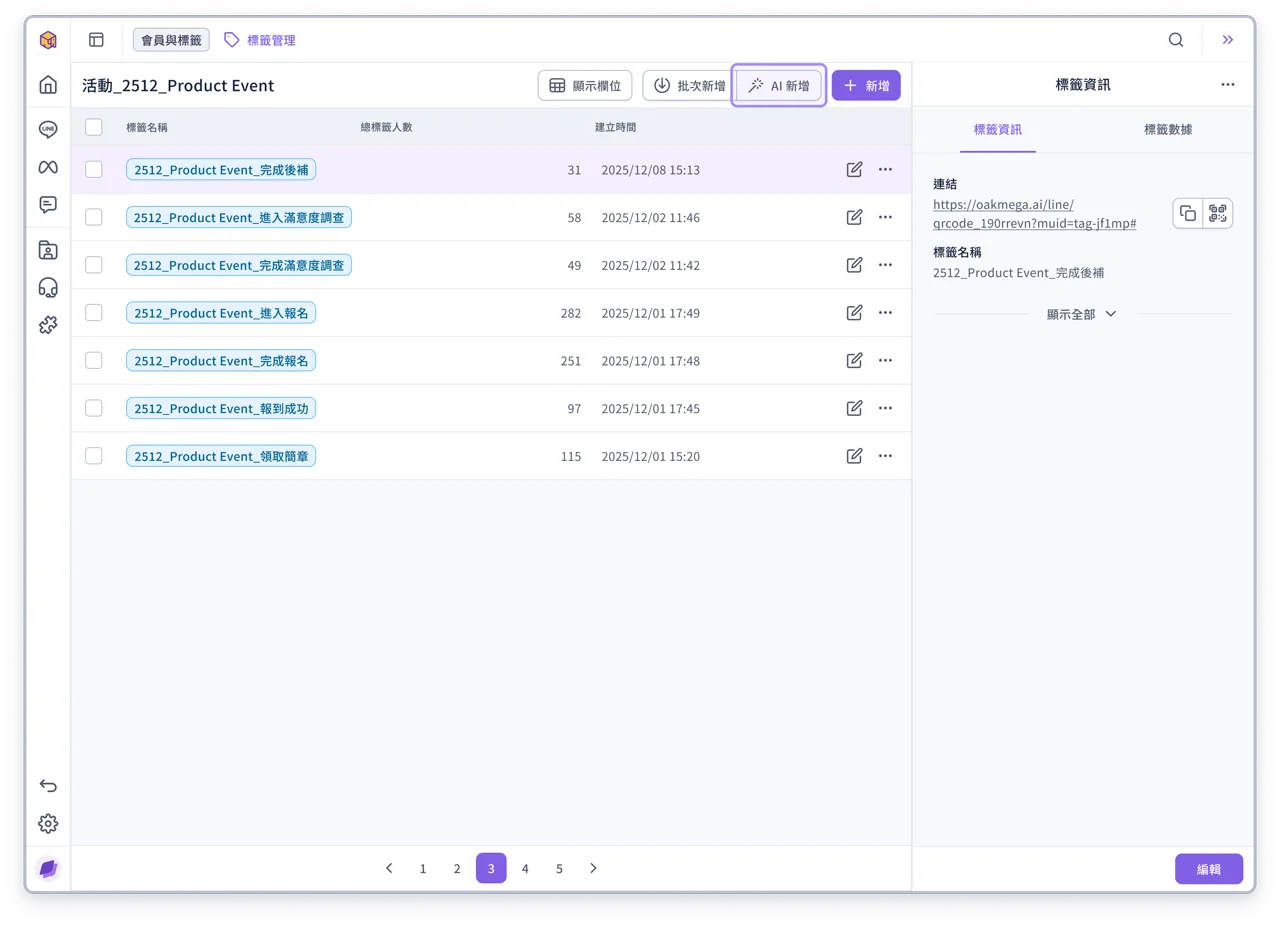Expand 顯示全部 in the tag info panel
1280x926 pixels.
coord(1082,314)
